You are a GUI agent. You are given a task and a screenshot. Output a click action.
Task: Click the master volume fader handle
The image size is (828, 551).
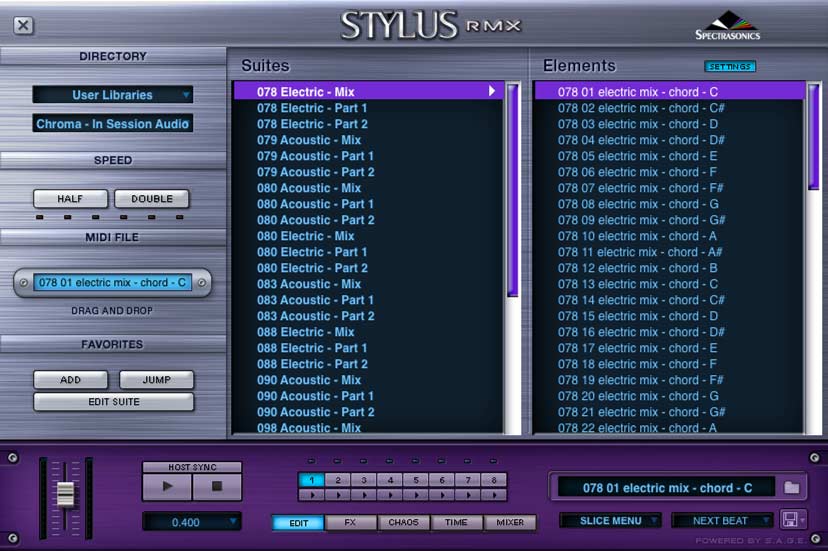(x=65, y=494)
